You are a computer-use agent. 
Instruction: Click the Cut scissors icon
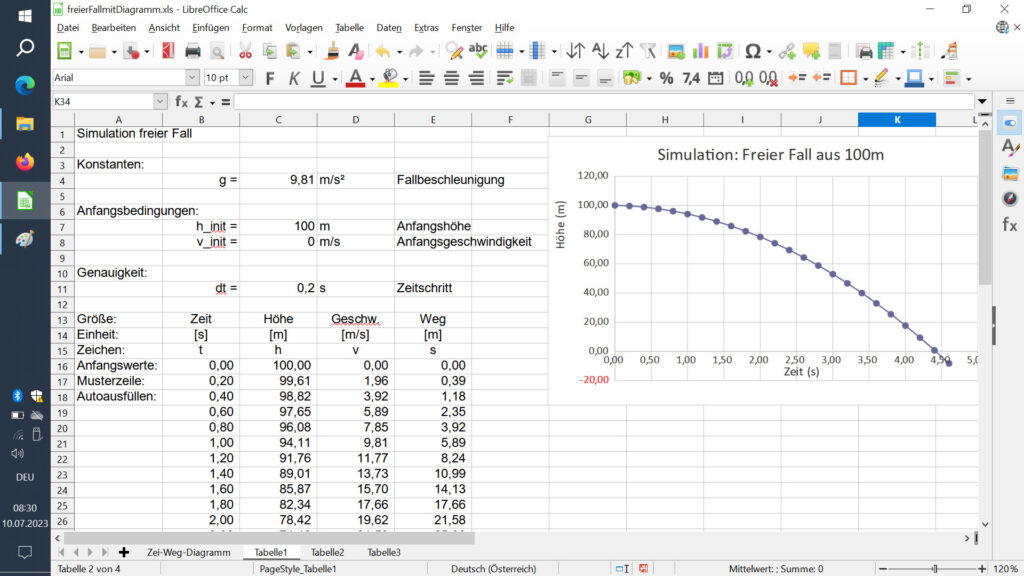point(245,51)
